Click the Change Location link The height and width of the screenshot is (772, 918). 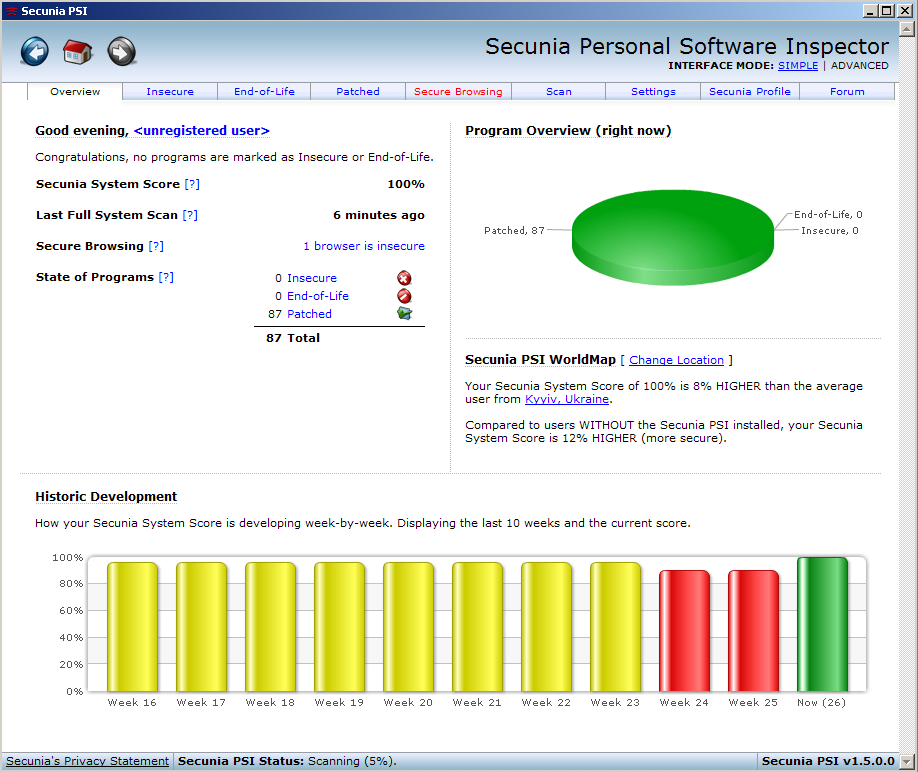click(676, 360)
